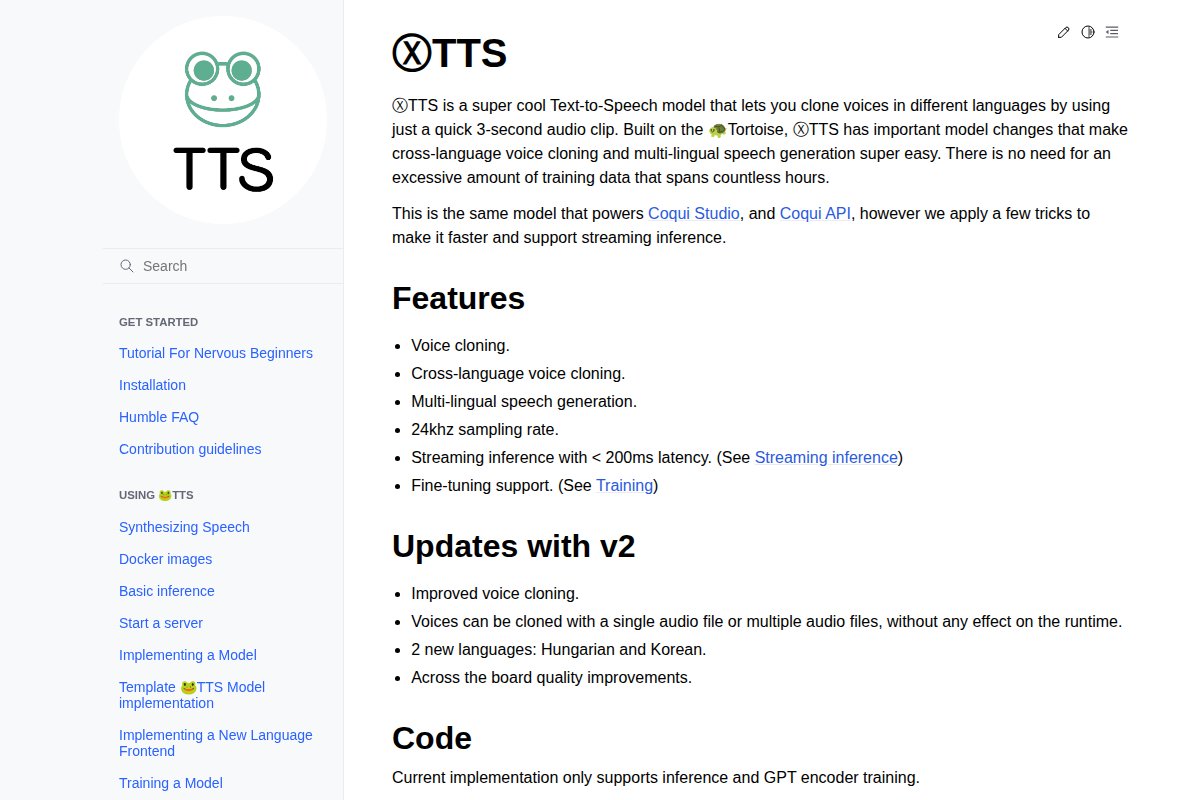
Task: Click the Training link under Features
Action: click(x=624, y=485)
